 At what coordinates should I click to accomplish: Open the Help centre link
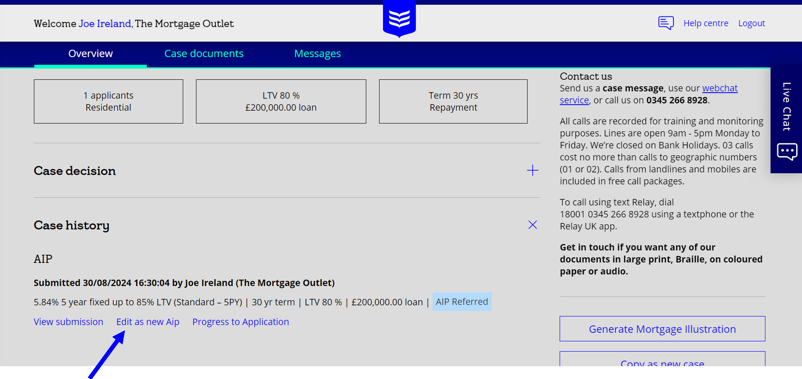coord(706,23)
